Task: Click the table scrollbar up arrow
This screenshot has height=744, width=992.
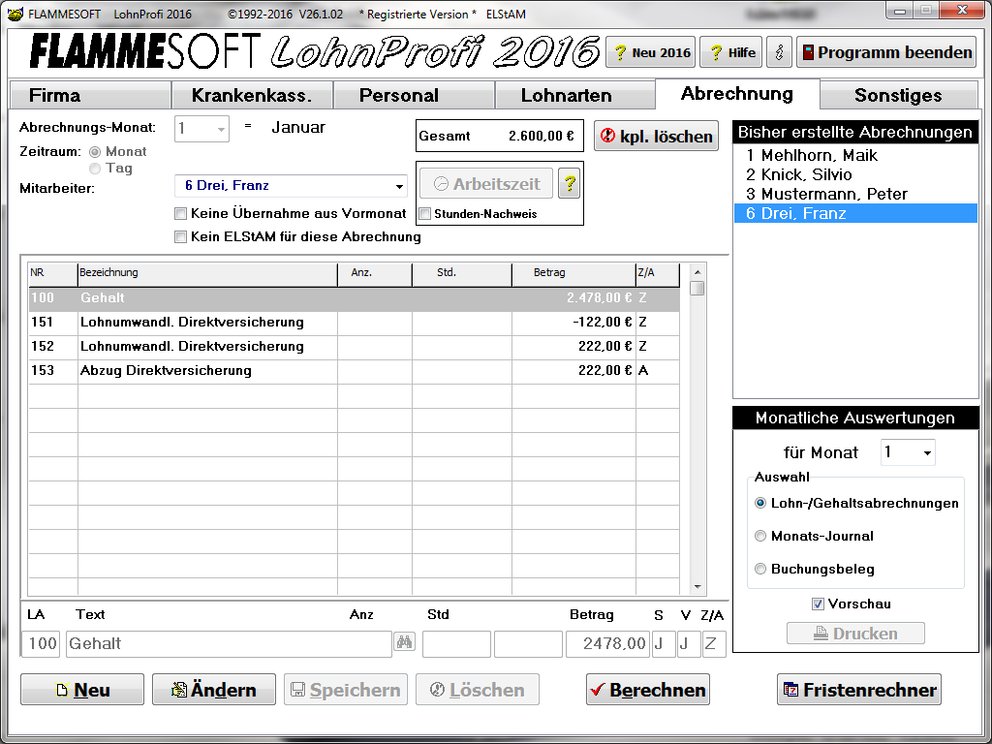Action: pyautogui.click(x=697, y=272)
